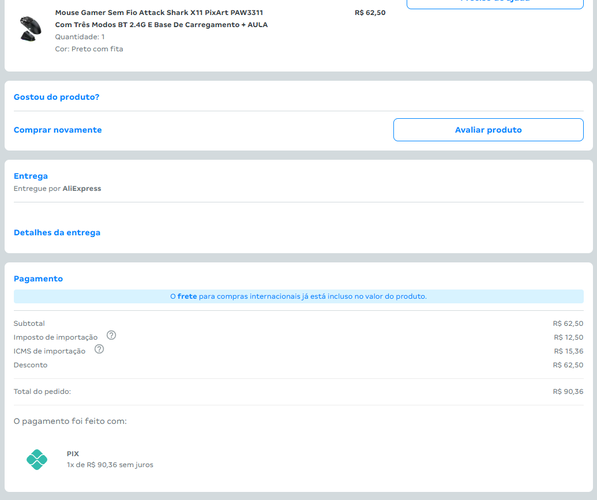
Task: Click the 1x de R$ 90,36 sem juros text
Action: pos(110,465)
